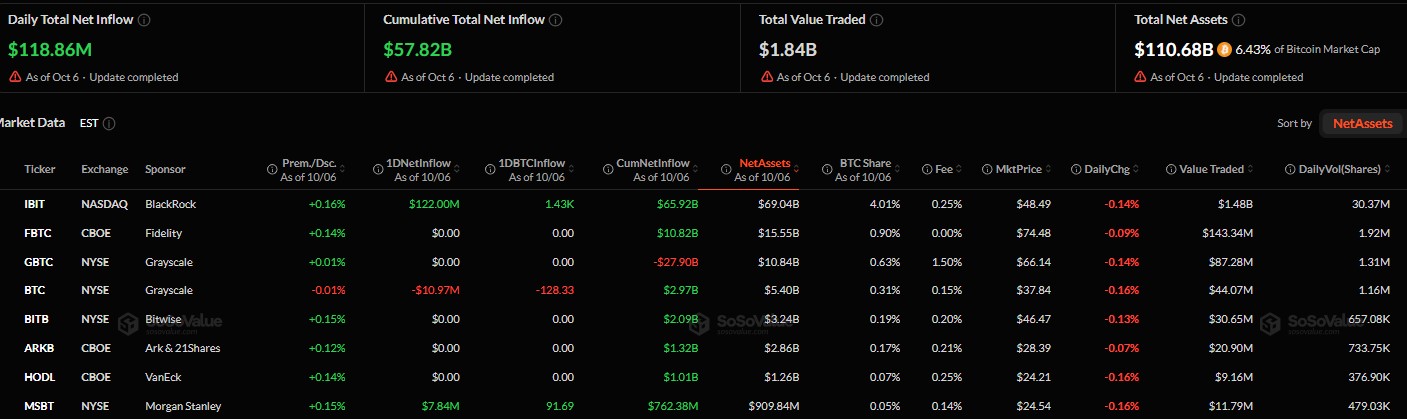Click info icon beside Prem./Dsc. column
1407x419 pixels.
tap(272, 170)
